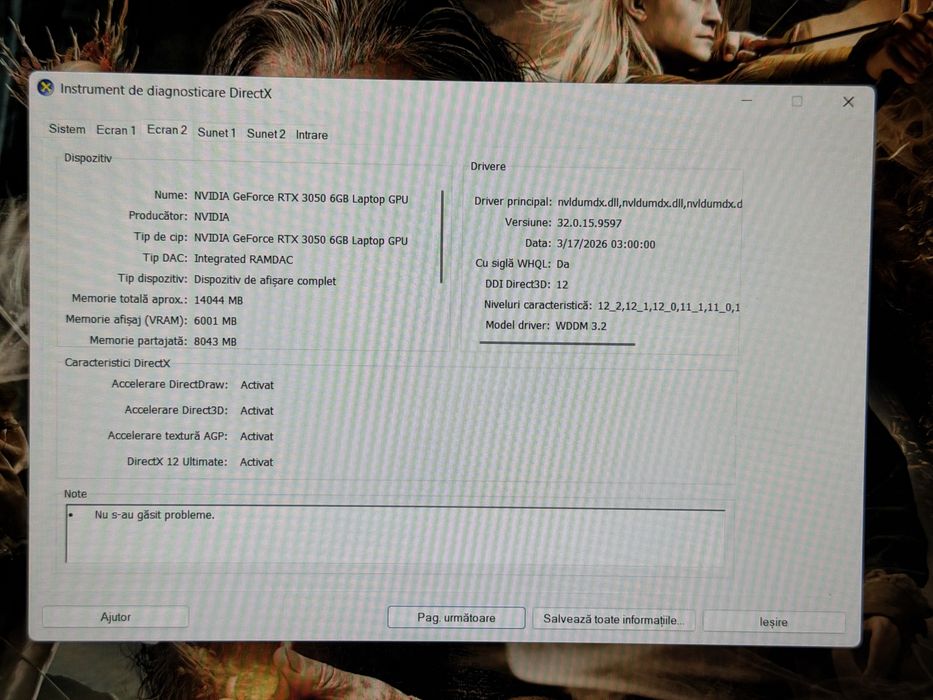Image resolution: width=933 pixels, height=700 pixels.
Task: Open the Intrare tab
Action: point(312,135)
